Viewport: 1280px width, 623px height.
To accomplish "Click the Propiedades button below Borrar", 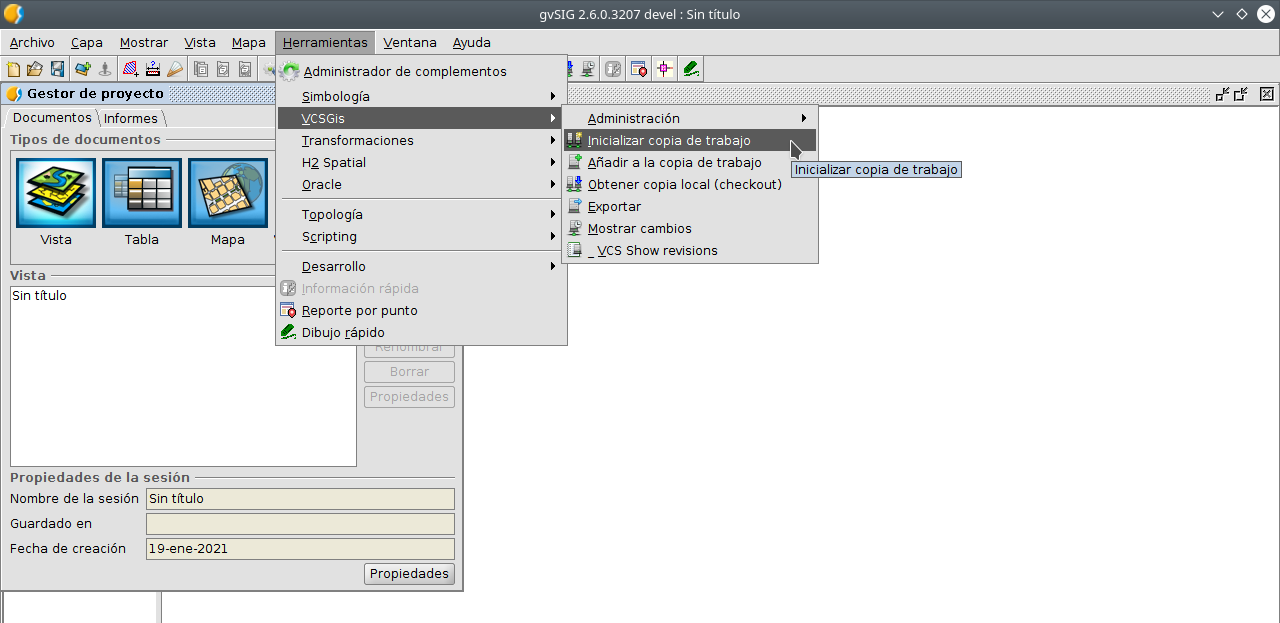I will pyautogui.click(x=410, y=397).
